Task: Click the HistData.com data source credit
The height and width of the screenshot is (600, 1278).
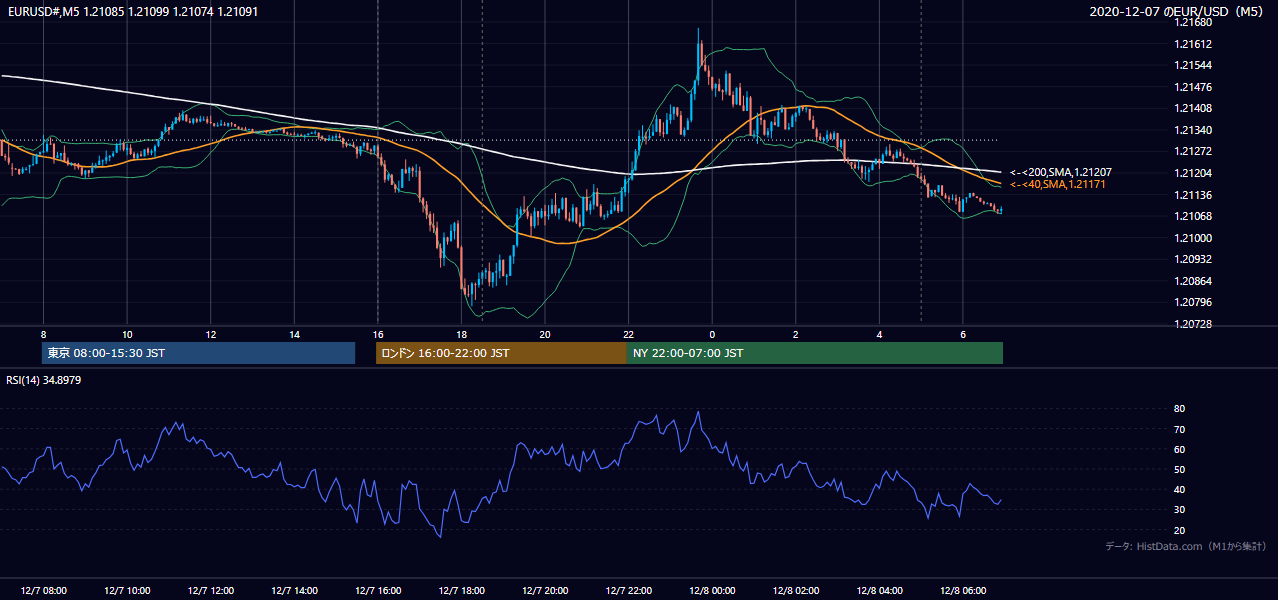Action: [x=1186, y=546]
